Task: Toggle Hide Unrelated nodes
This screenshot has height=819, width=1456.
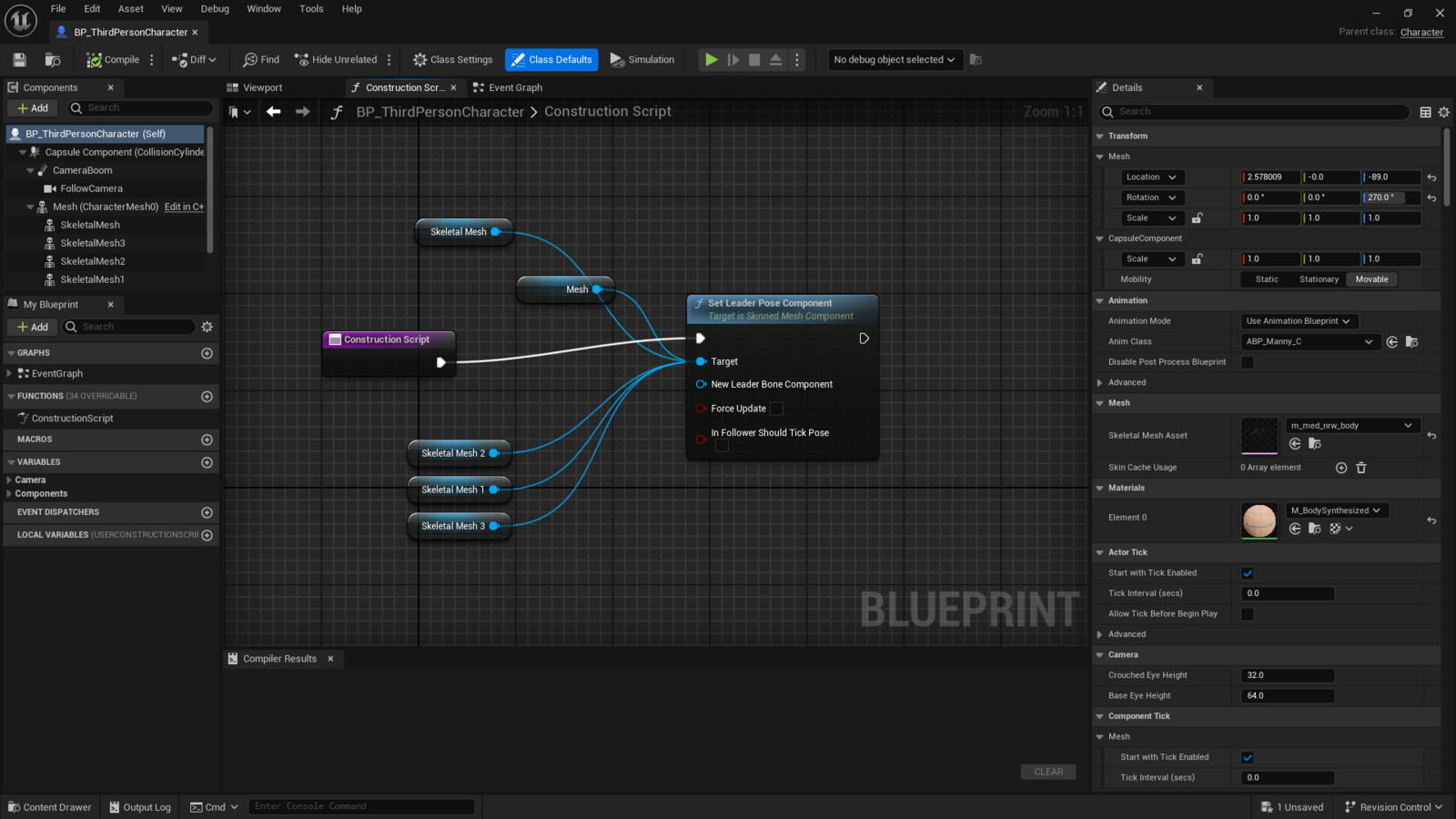Action: [x=336, y=60]
